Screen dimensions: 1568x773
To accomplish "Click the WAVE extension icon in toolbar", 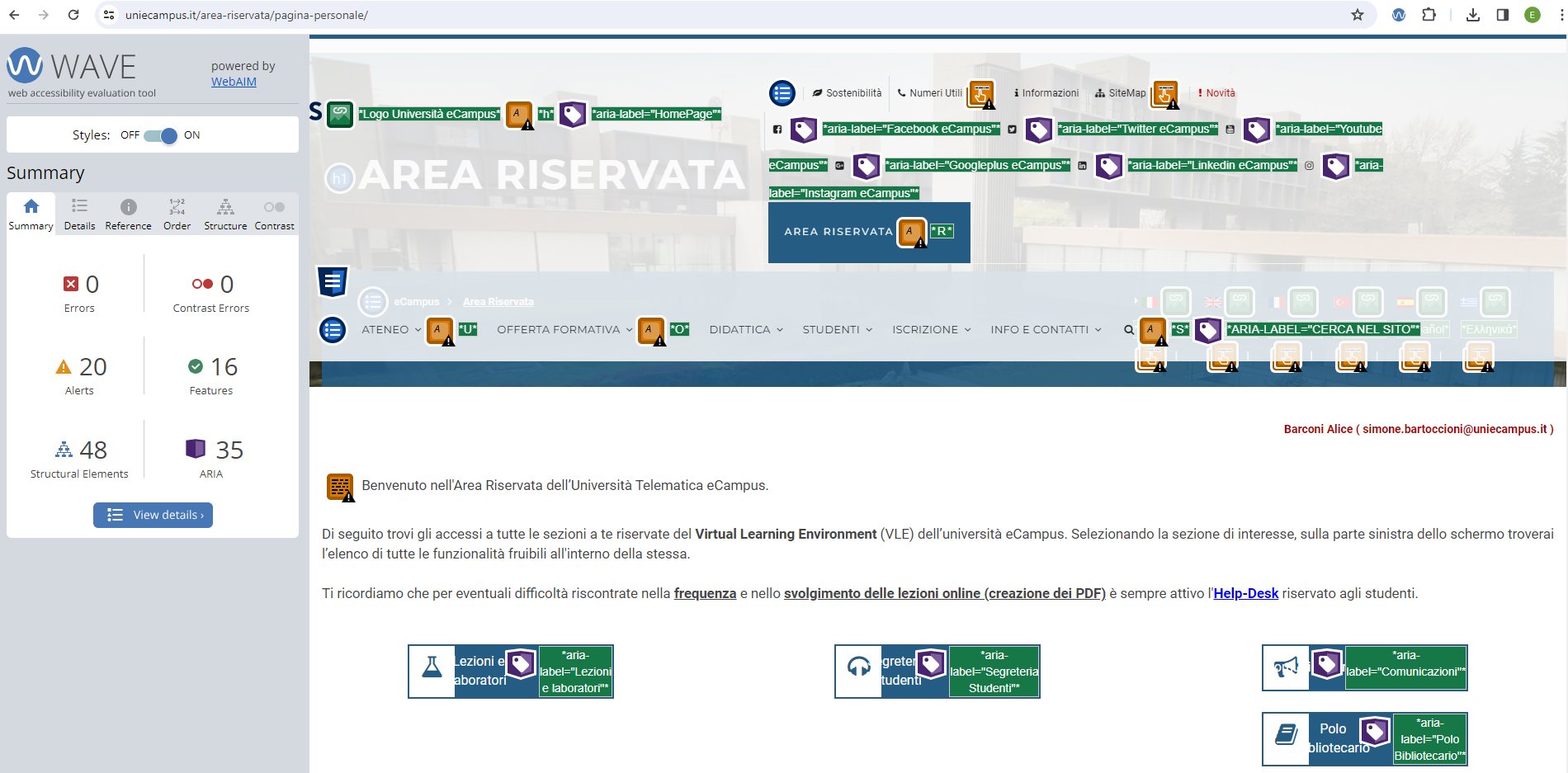I will pos(1399,15).
